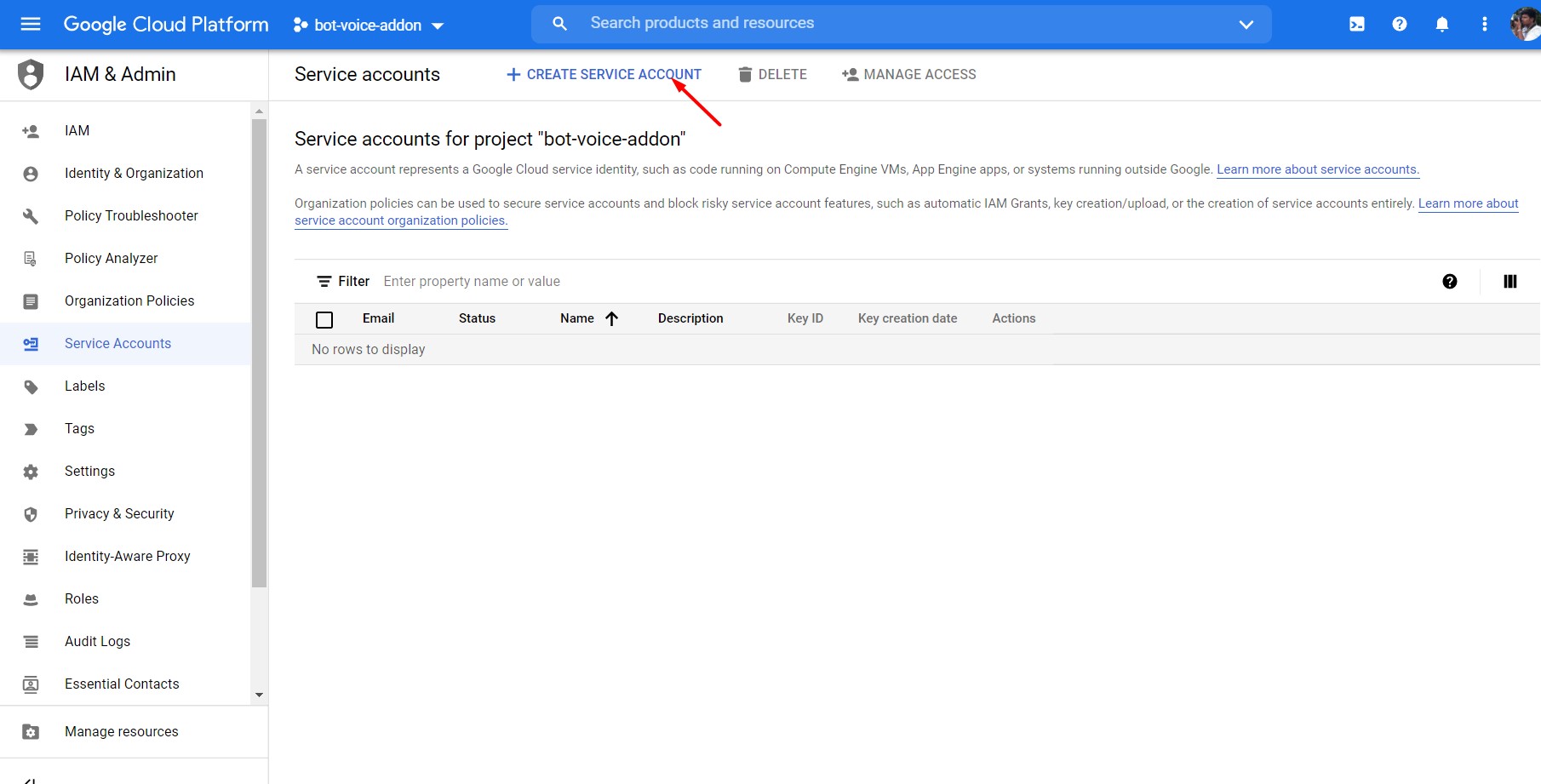Open Identity-Aware Proxy page
This screenshot has height=784, width=1541.
127,557
